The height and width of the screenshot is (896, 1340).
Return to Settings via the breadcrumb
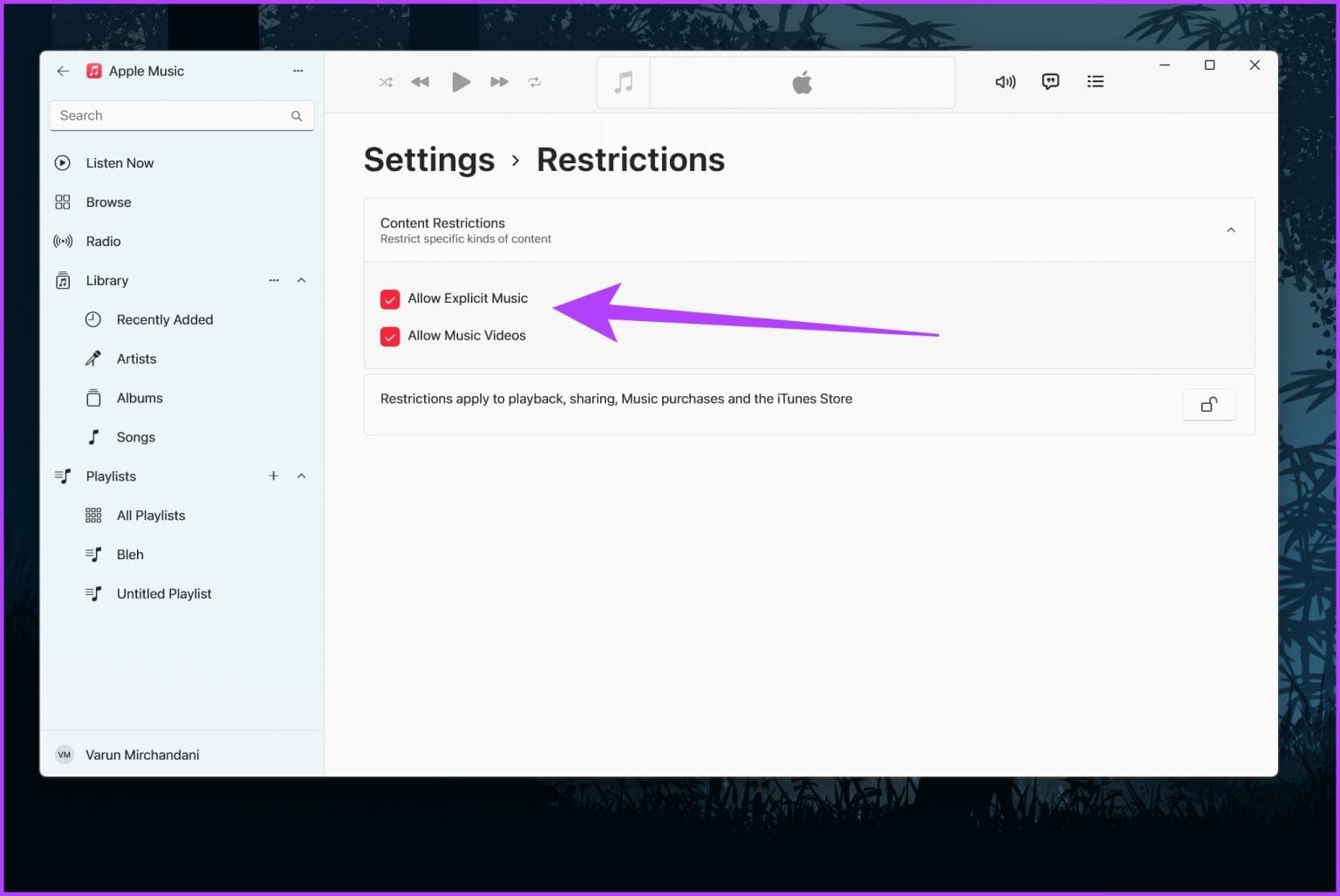point(429,160)
